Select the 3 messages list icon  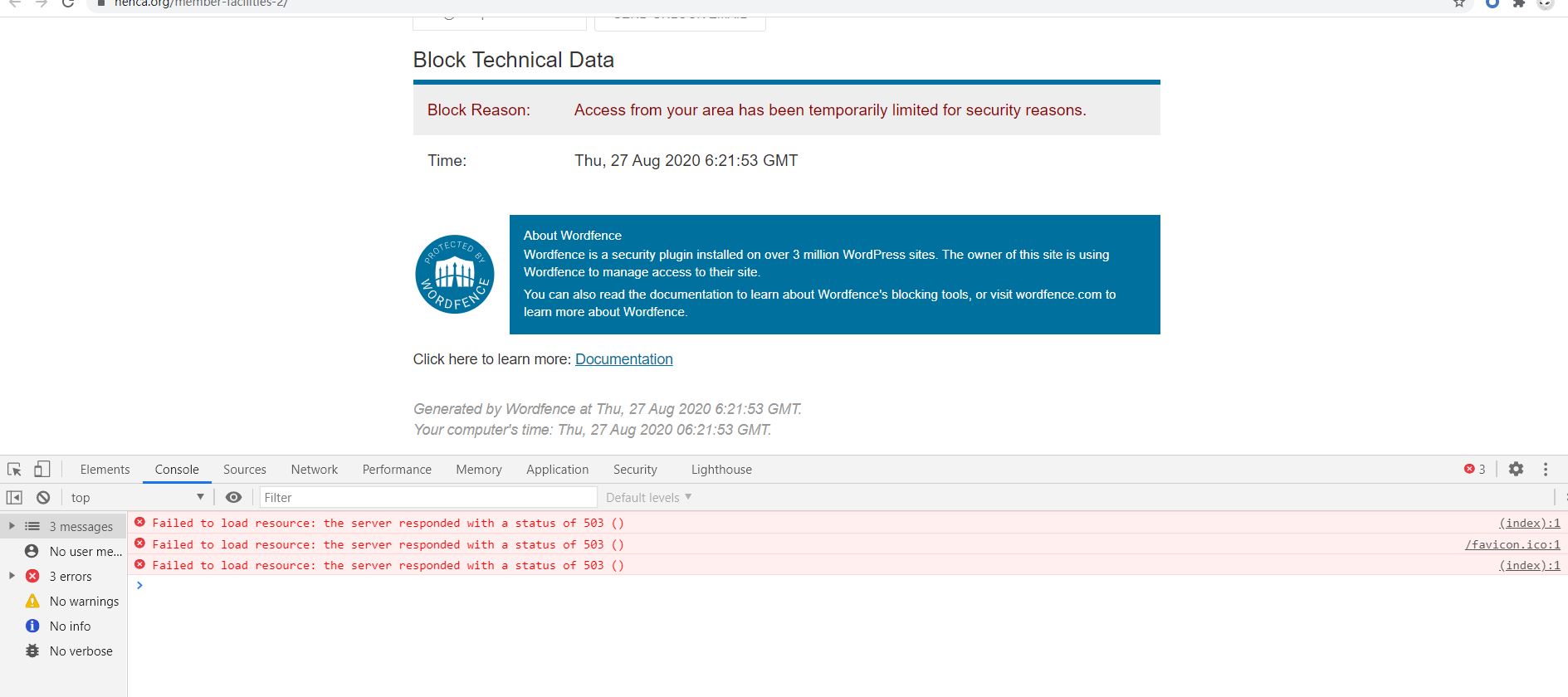32,526
